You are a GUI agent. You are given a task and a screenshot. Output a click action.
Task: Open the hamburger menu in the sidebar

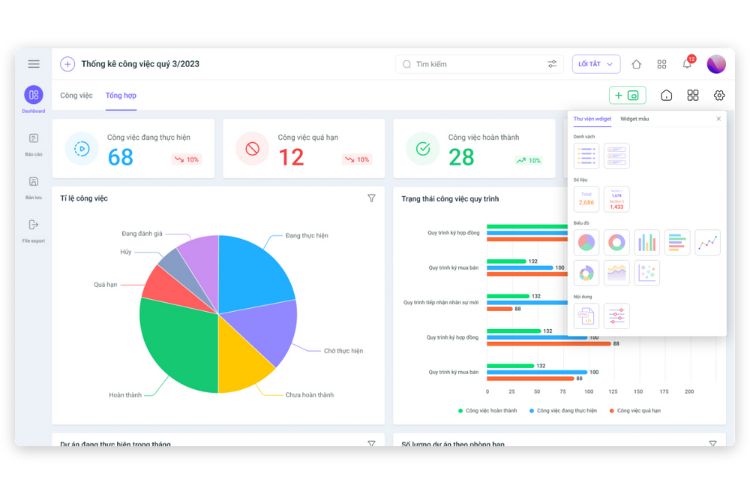(x=33, y=64)
